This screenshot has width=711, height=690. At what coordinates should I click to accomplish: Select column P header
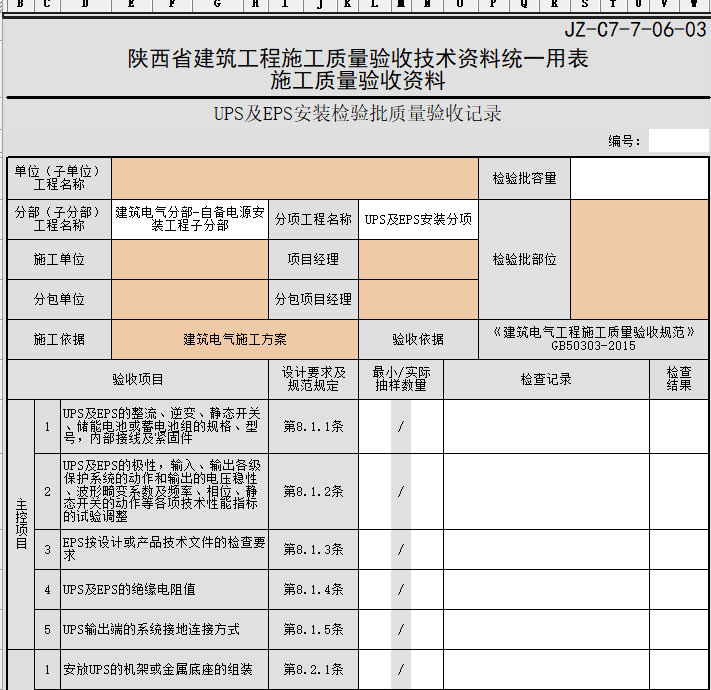pos(493,5)
